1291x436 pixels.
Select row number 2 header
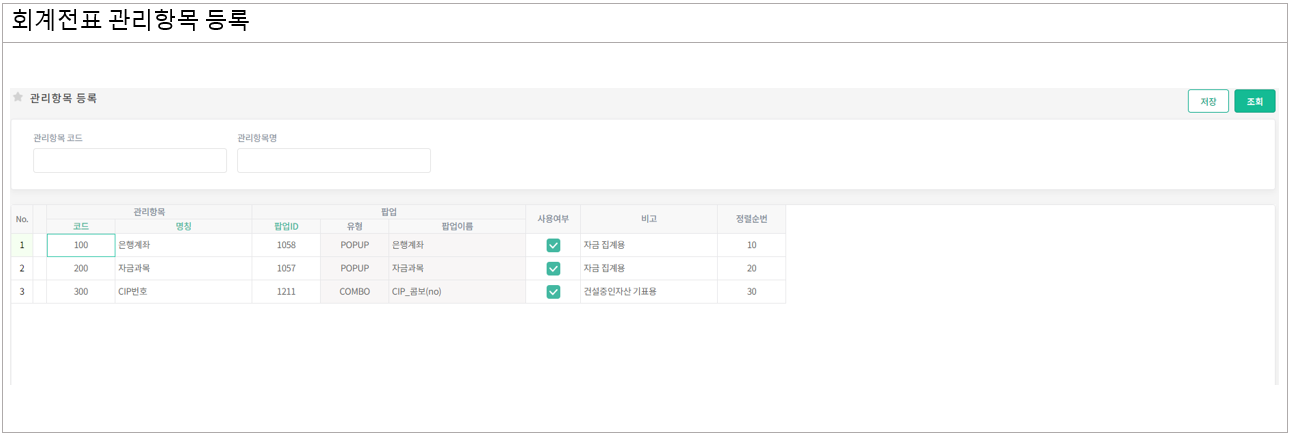(x=22, y=268)
